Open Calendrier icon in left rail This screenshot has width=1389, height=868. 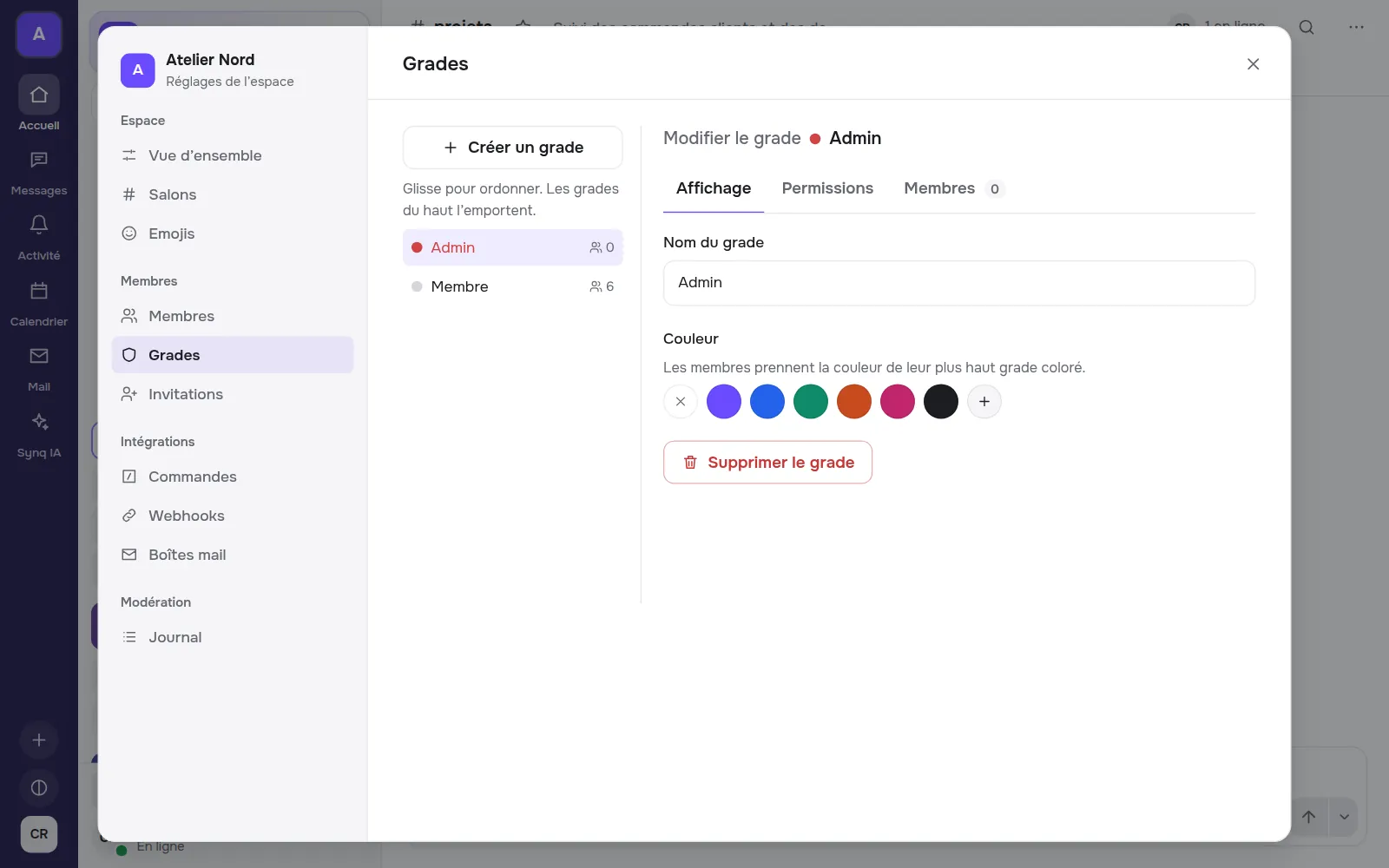tap(39, 291)
